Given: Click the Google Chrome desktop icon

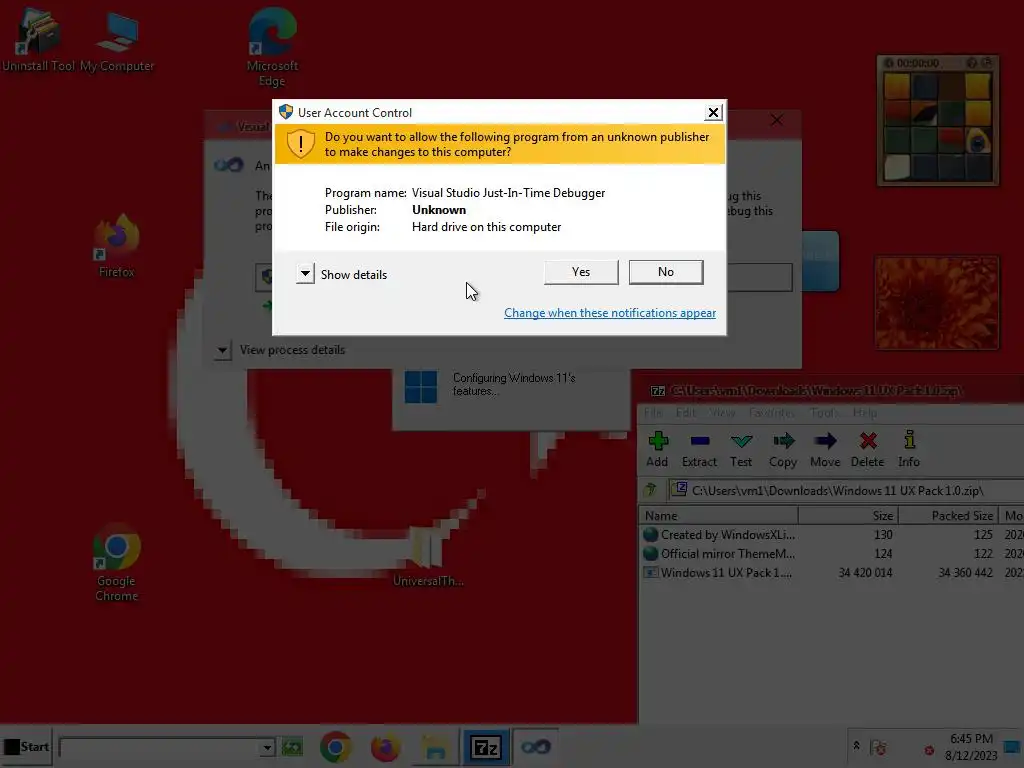Looking at the screenshot, I should (x=117, y=562).
